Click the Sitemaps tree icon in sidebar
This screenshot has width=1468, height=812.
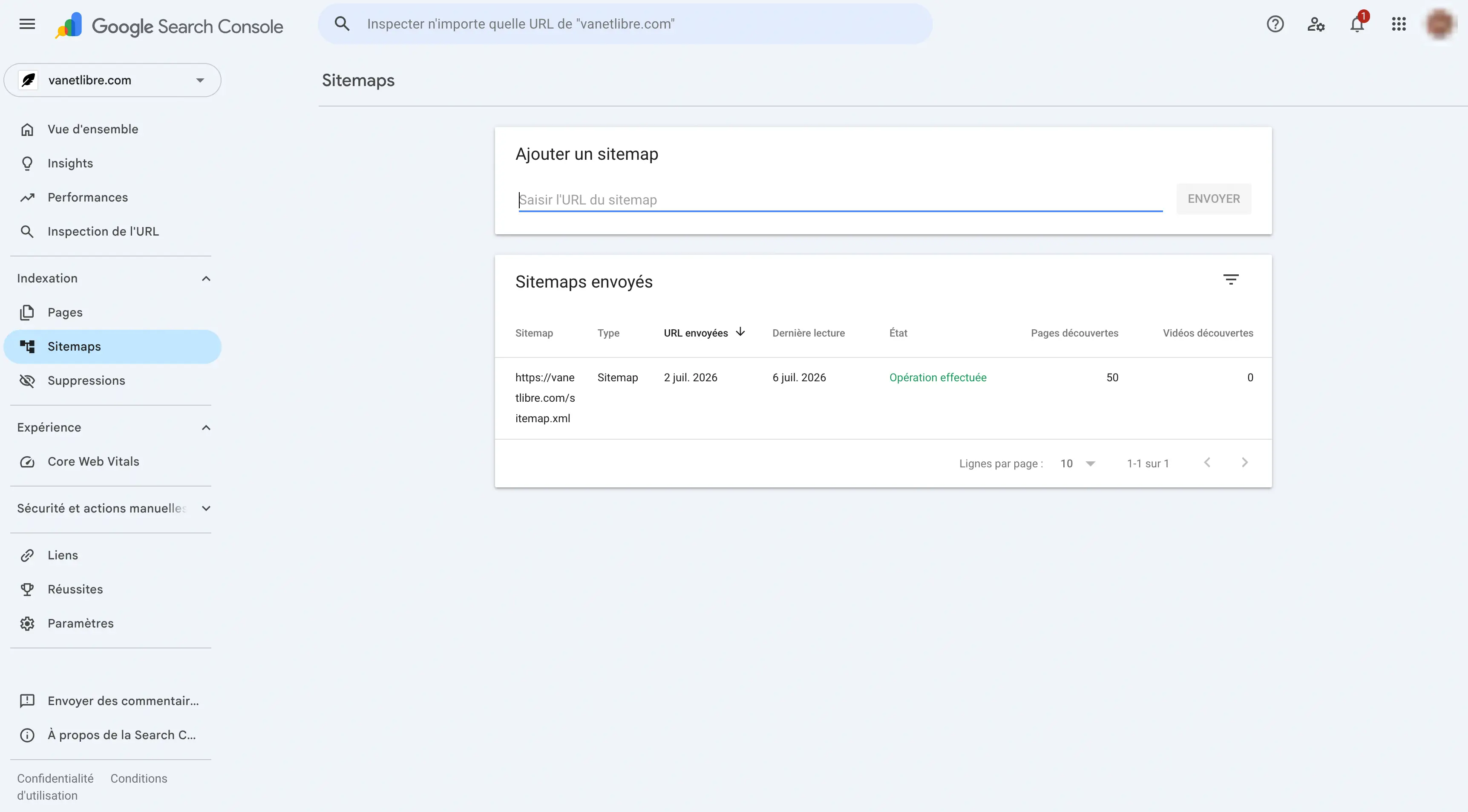coord(27,346)
